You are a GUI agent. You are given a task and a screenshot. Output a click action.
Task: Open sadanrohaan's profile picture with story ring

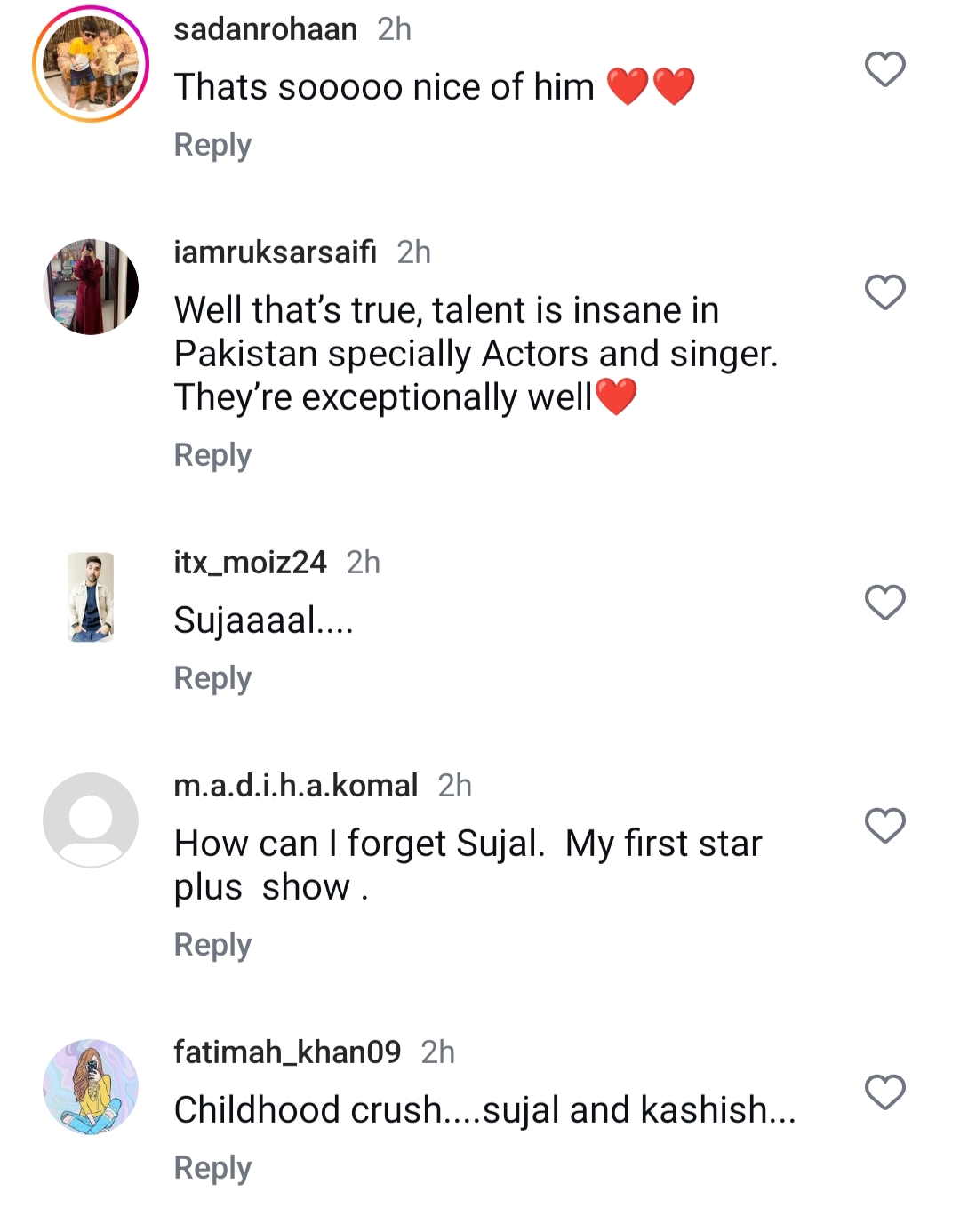[x=91, y=64]
